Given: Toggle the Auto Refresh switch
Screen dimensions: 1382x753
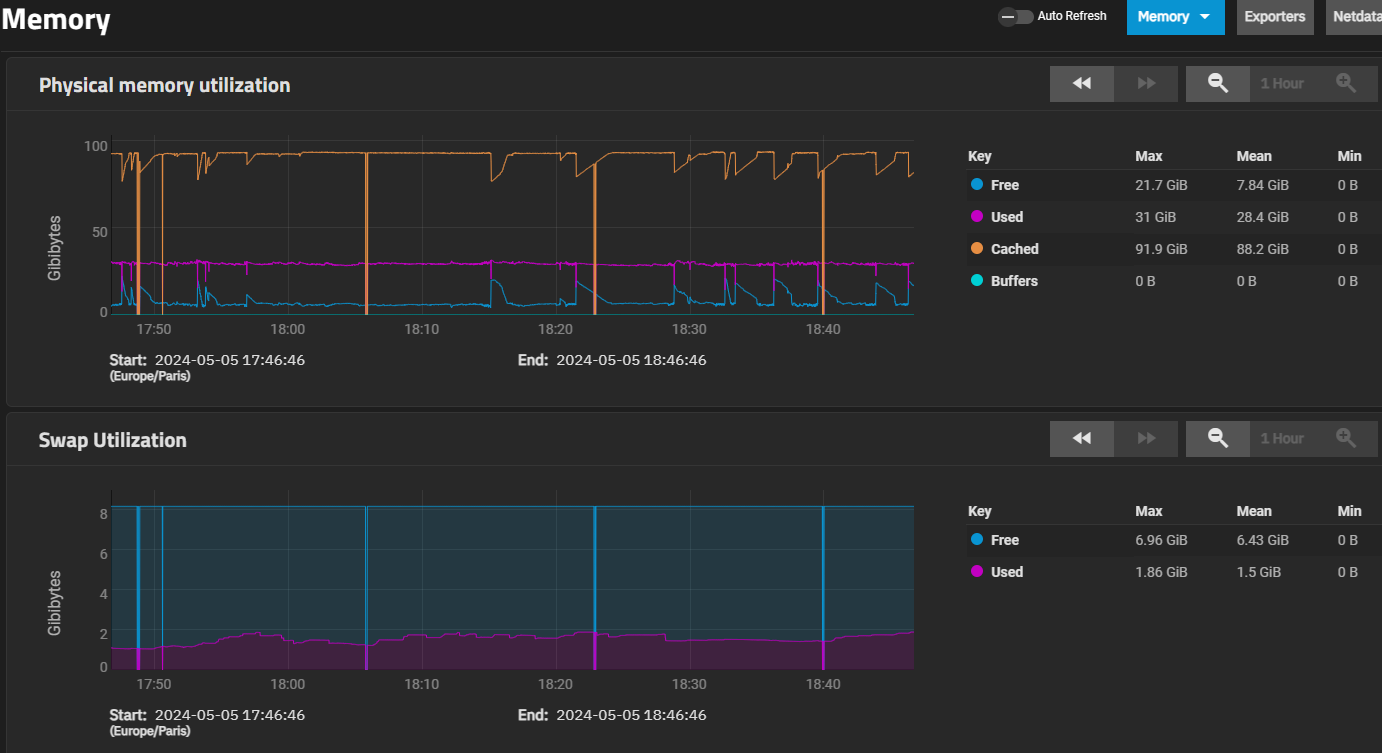Looking at the screenshot, I should point(1015,16).
